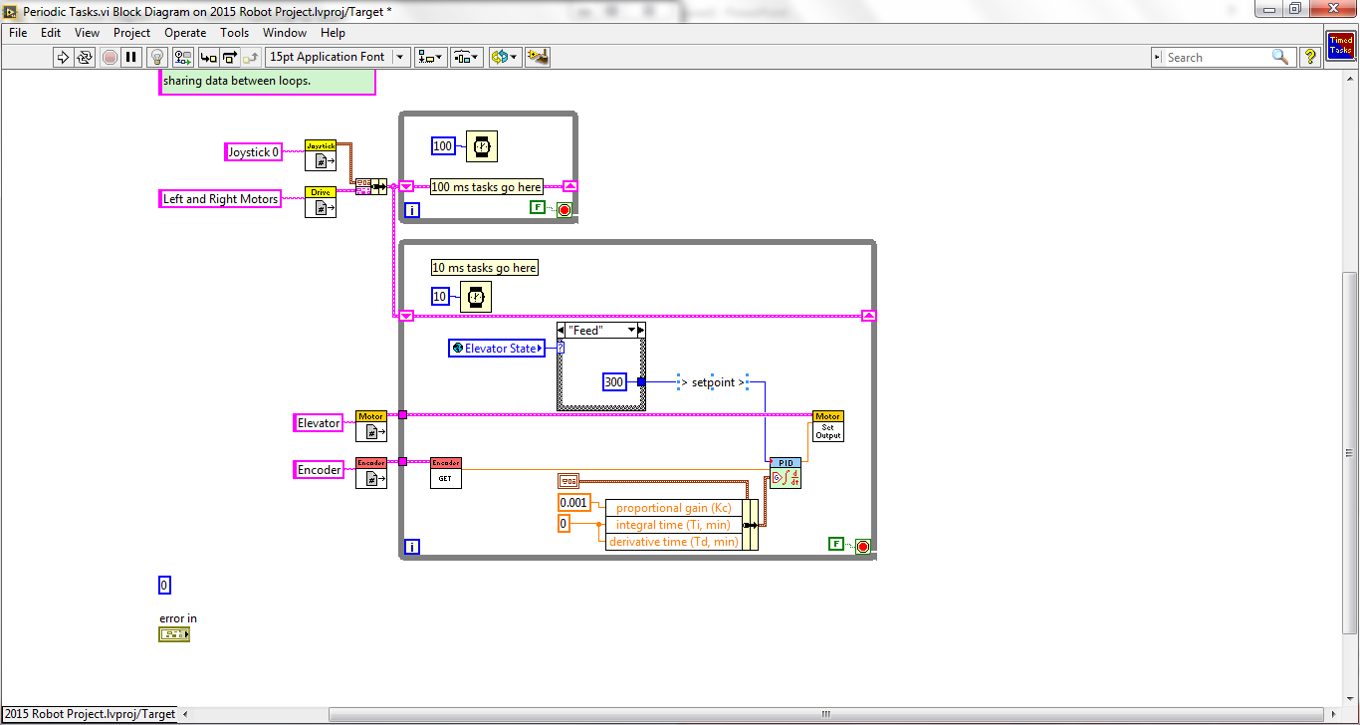Open the Operate menu
The width and height of the screenshot is (1360, 725).
coord(185,33)
